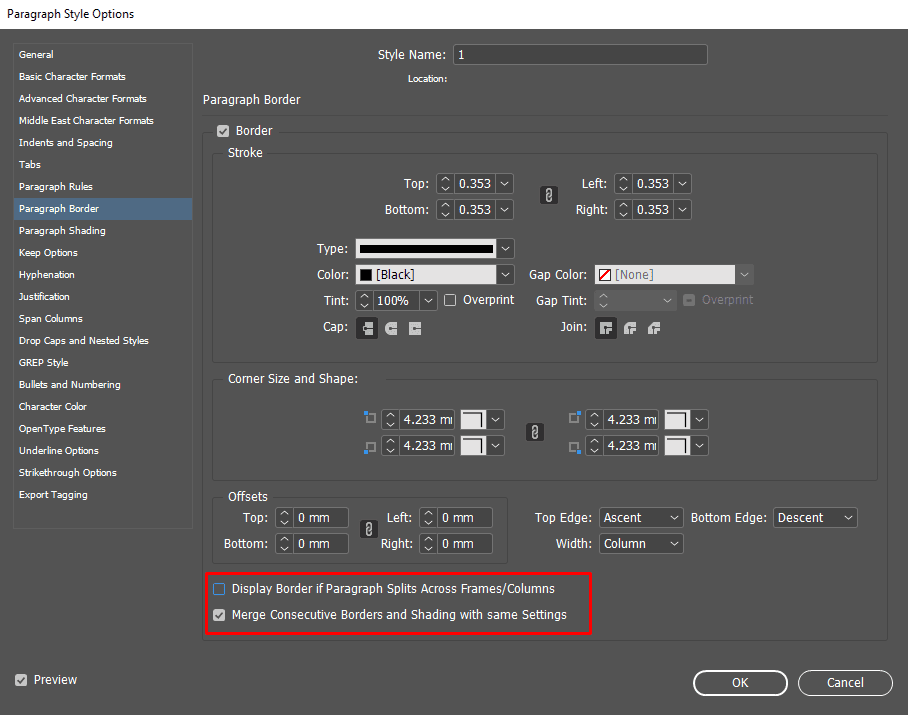Image resolution: width=908 pixels, height=715 pixels.
Task: Click the bottom-left corner size icon
Action: [370, 447]
